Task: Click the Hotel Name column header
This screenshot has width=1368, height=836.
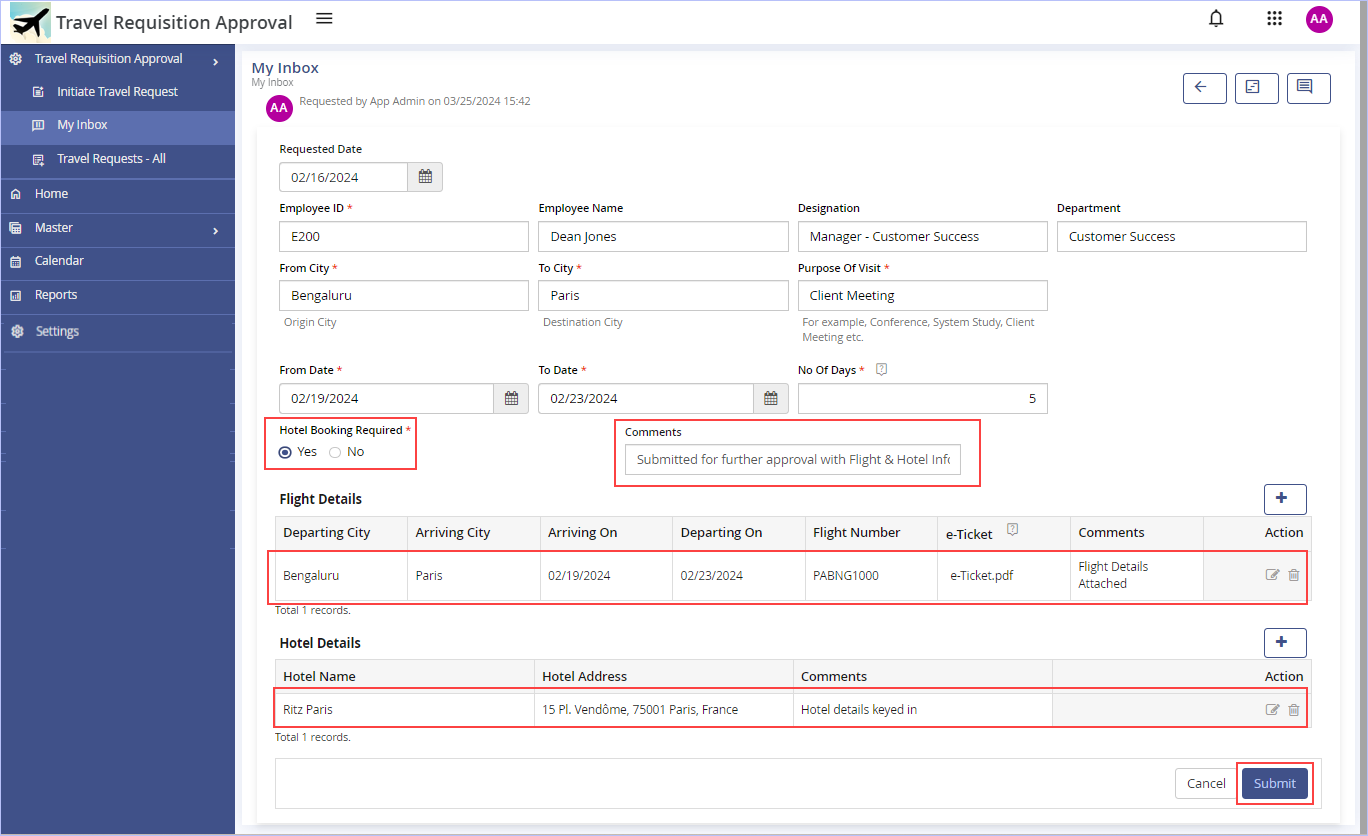Action: pyautogui.click(x=405, y=677)
